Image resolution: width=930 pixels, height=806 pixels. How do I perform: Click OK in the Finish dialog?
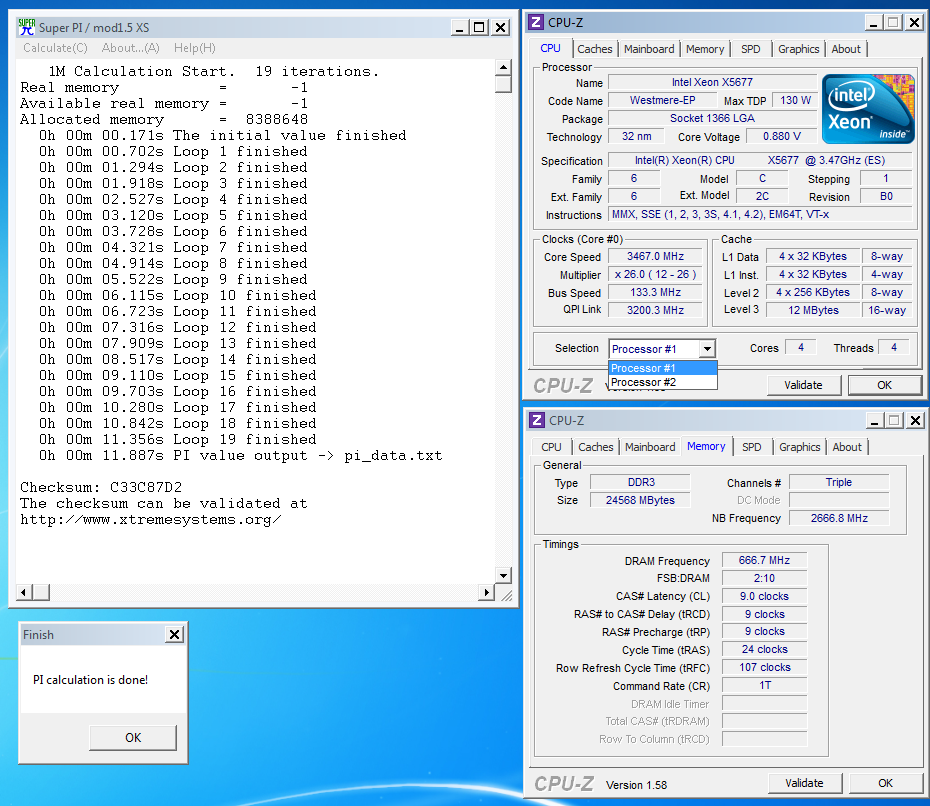coord(133,737)
